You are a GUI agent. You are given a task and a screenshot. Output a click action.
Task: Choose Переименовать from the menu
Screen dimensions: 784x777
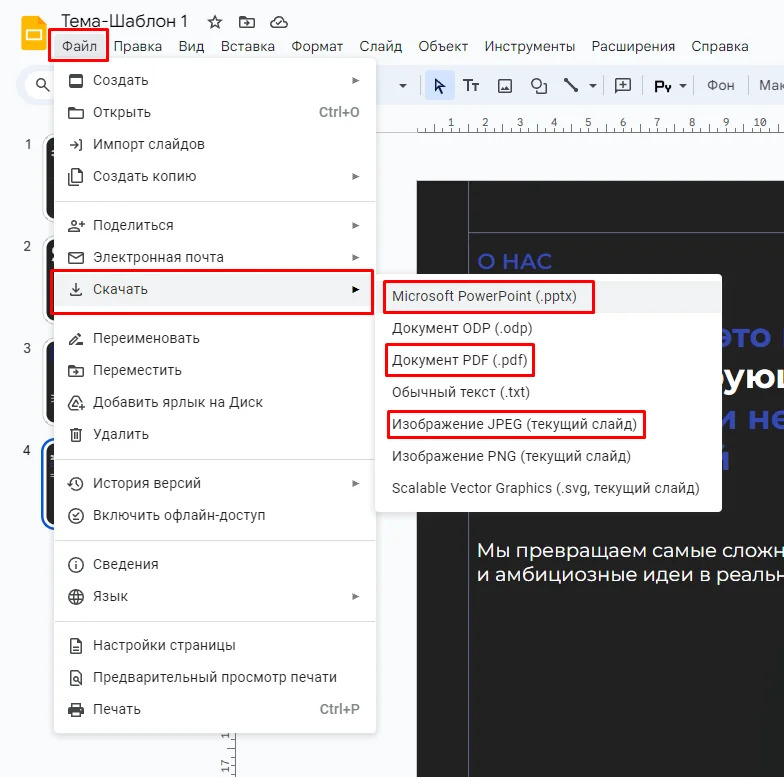(x=214, y=338)
